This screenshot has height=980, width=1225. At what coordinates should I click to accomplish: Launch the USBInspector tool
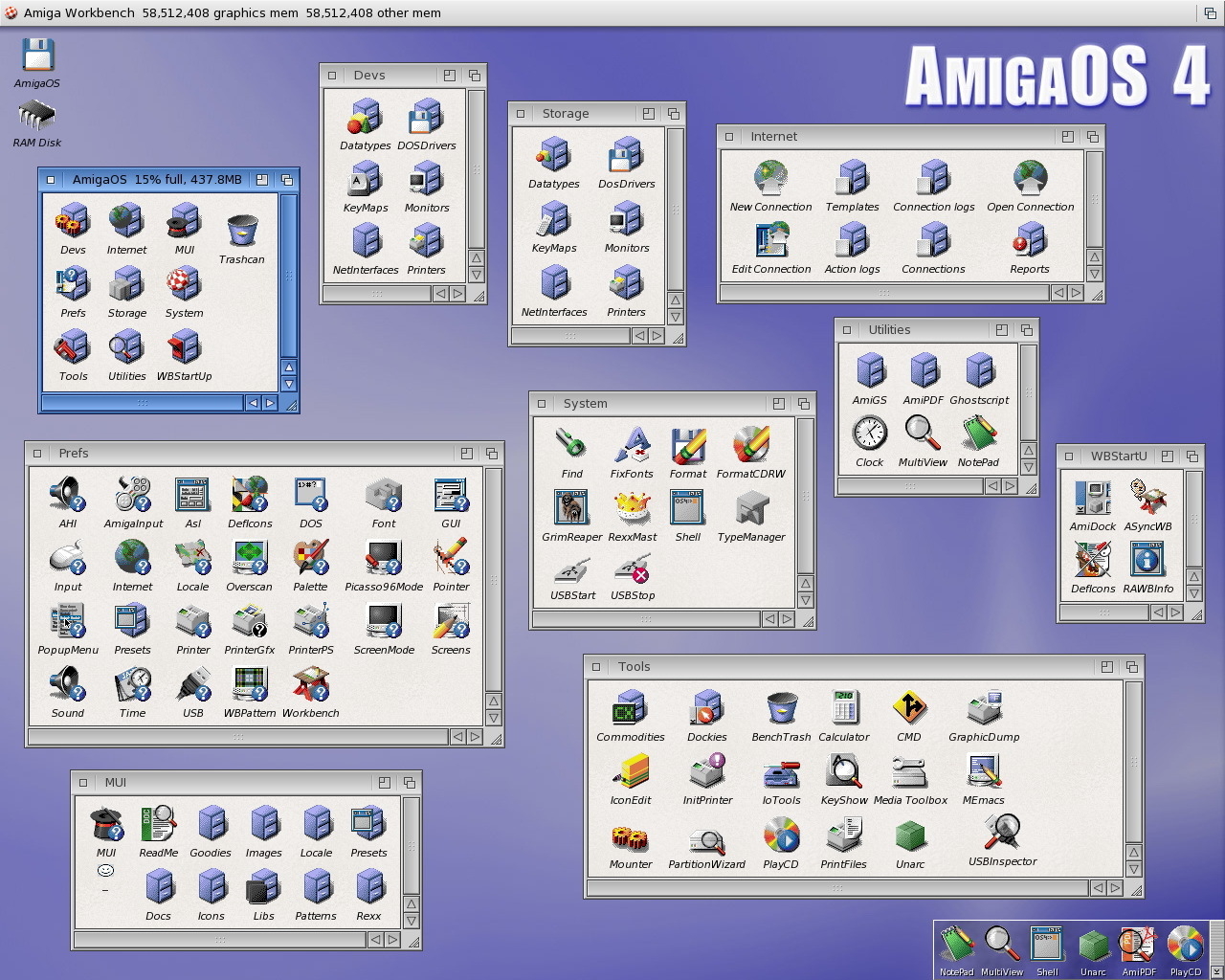point(1002,834)
